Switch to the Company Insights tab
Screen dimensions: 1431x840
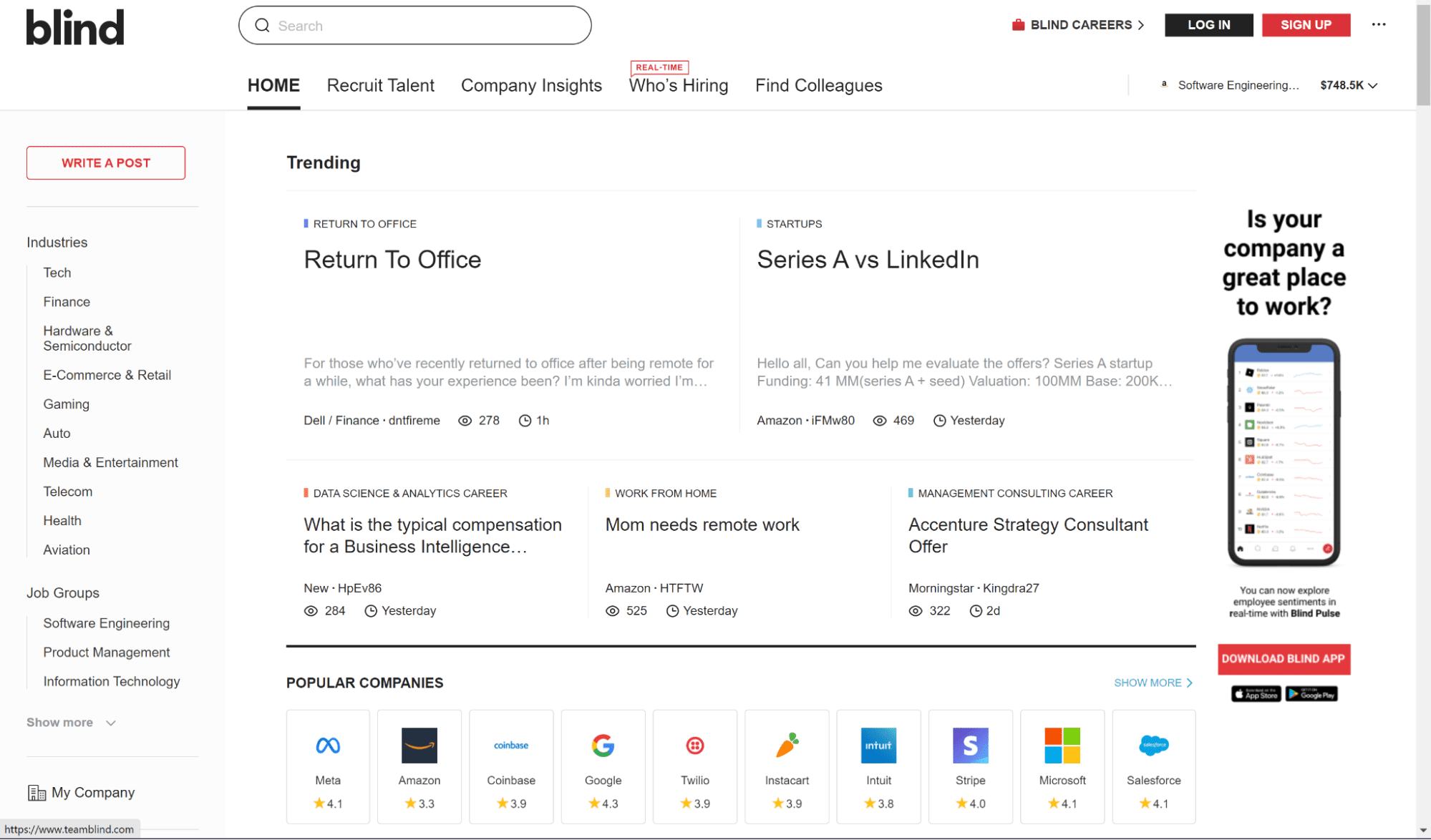click(x=531, y=85)
